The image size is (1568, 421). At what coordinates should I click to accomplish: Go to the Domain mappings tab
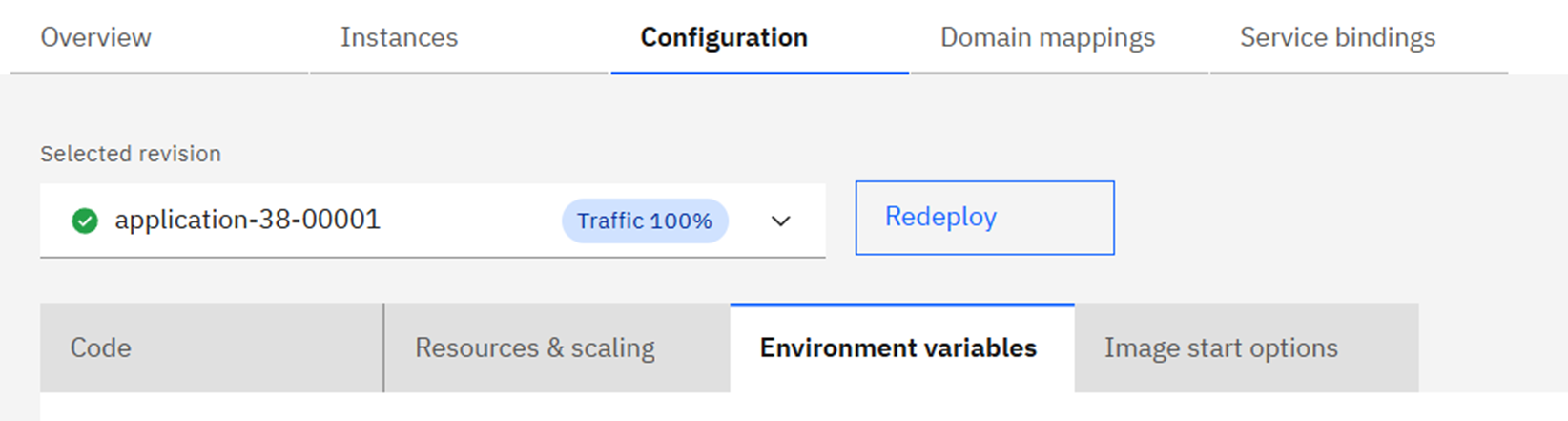(1047, 37)
